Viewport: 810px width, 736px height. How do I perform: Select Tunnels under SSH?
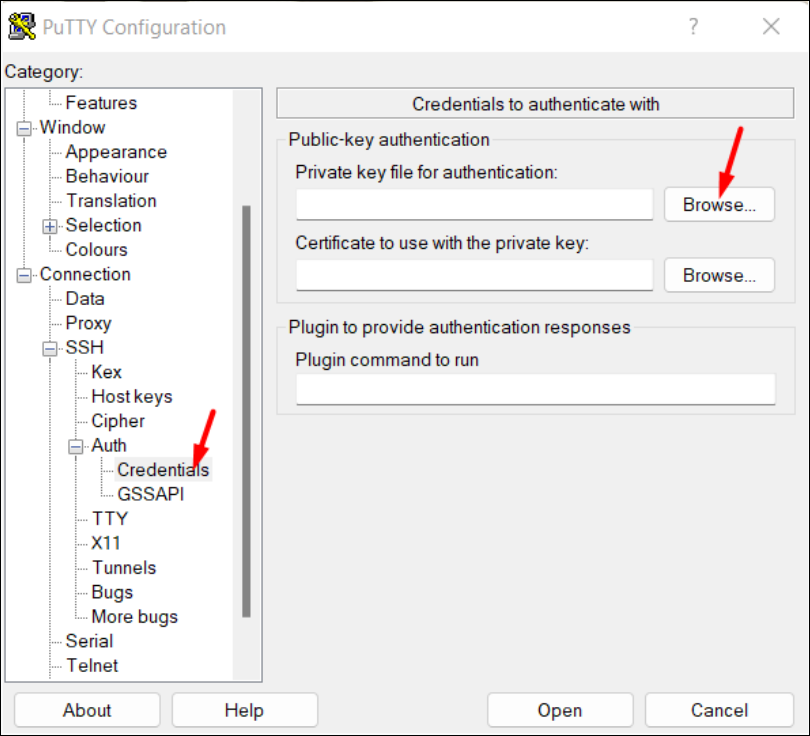pos(124,568)
